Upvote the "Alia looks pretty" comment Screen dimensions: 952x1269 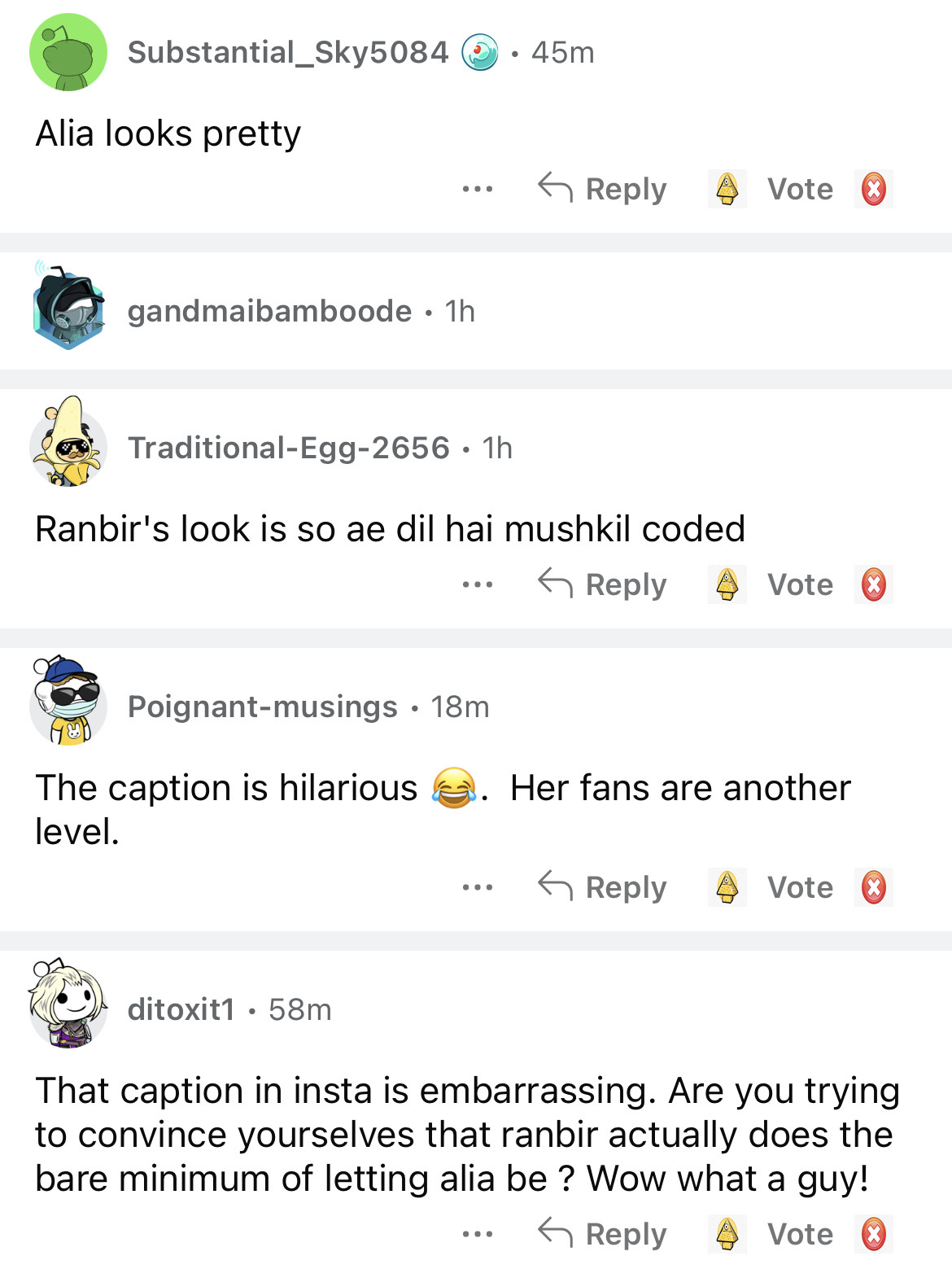tap(727, 189)
